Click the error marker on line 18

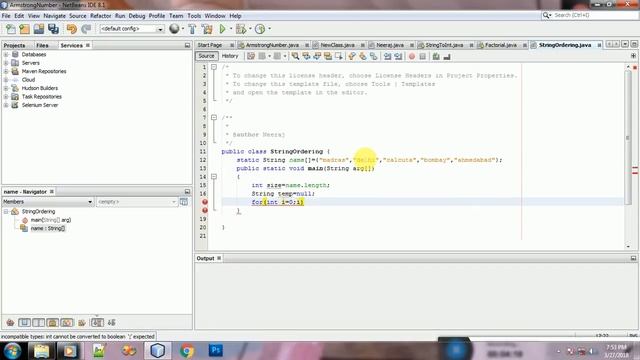[x=205, y=211]
